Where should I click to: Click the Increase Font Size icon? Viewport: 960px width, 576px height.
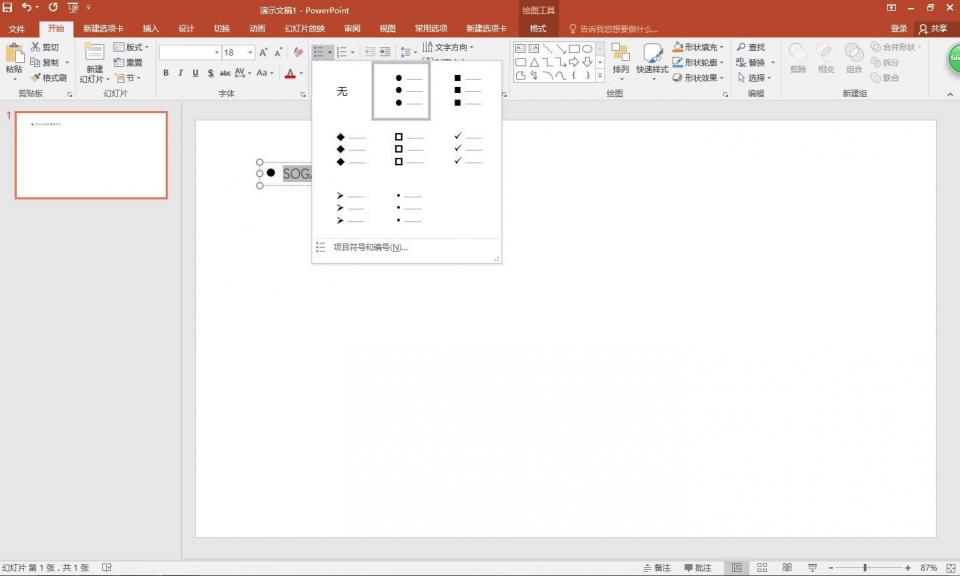[264, 52]
